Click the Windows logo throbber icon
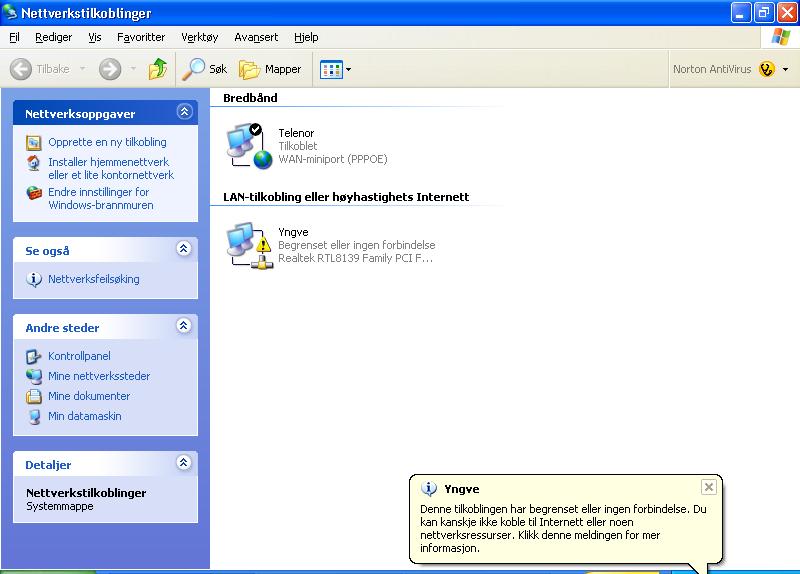Image resolution: width=800 pixels, height=574 pixels. [x=781, y=37]
